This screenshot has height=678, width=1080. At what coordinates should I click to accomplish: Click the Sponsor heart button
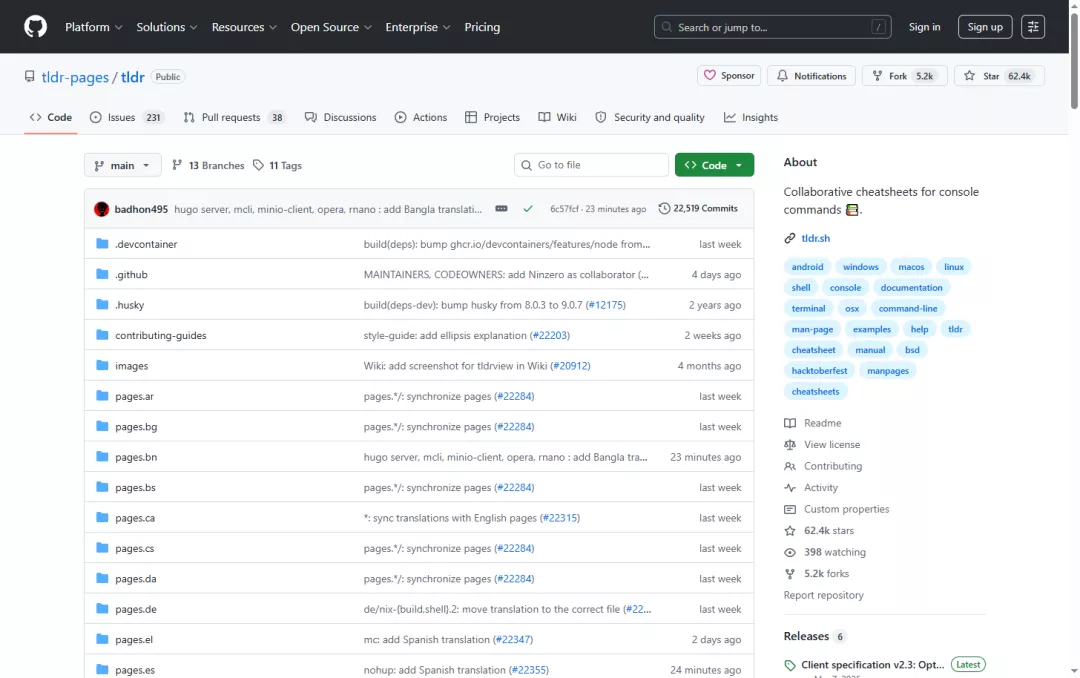point(729,76)
